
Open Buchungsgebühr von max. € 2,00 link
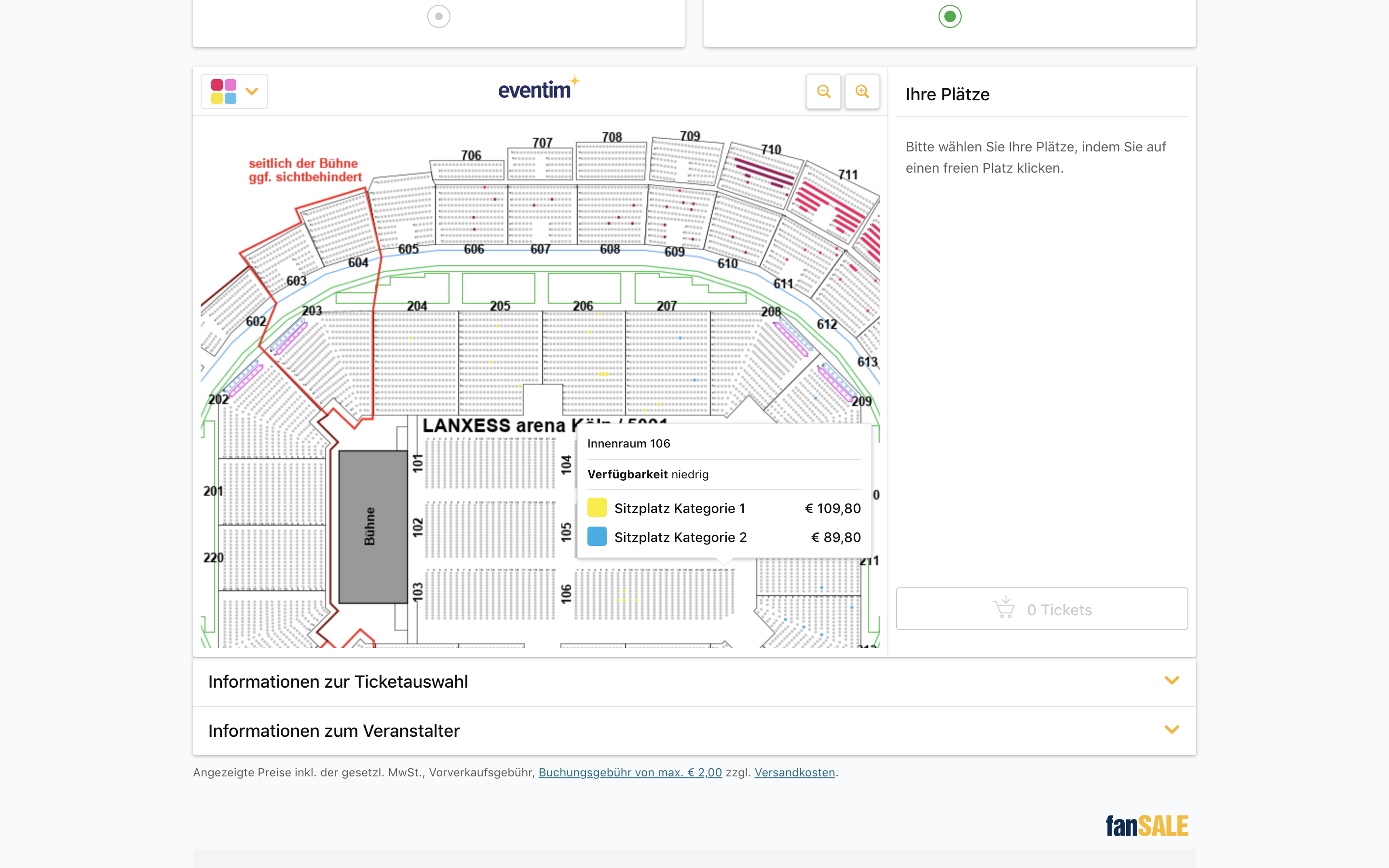[x=630, y=772]
